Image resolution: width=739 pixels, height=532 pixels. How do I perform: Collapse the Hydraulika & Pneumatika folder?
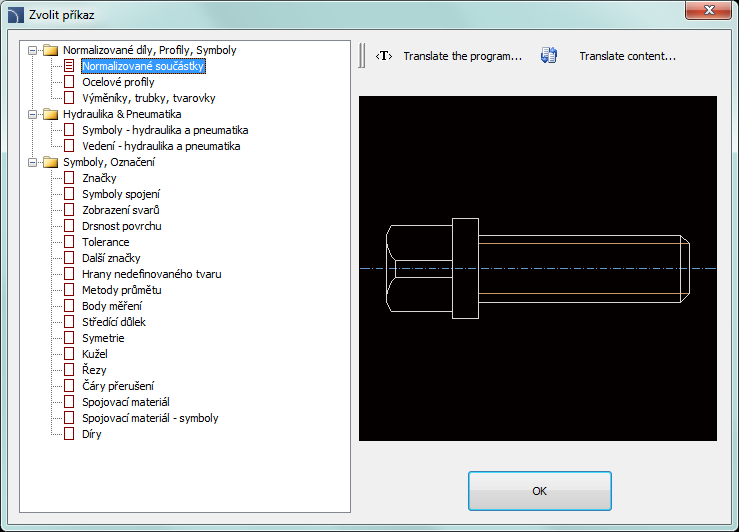[33, 114]
